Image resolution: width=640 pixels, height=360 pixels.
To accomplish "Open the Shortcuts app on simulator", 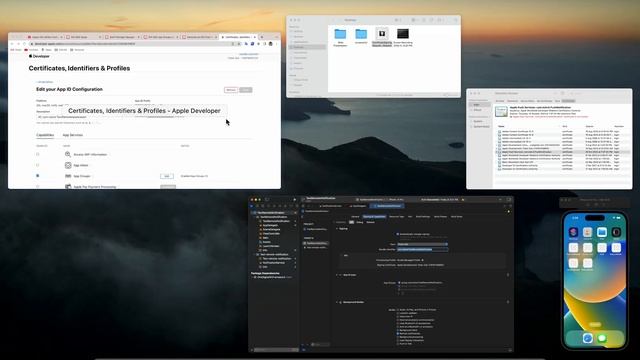I will [573, 232].
